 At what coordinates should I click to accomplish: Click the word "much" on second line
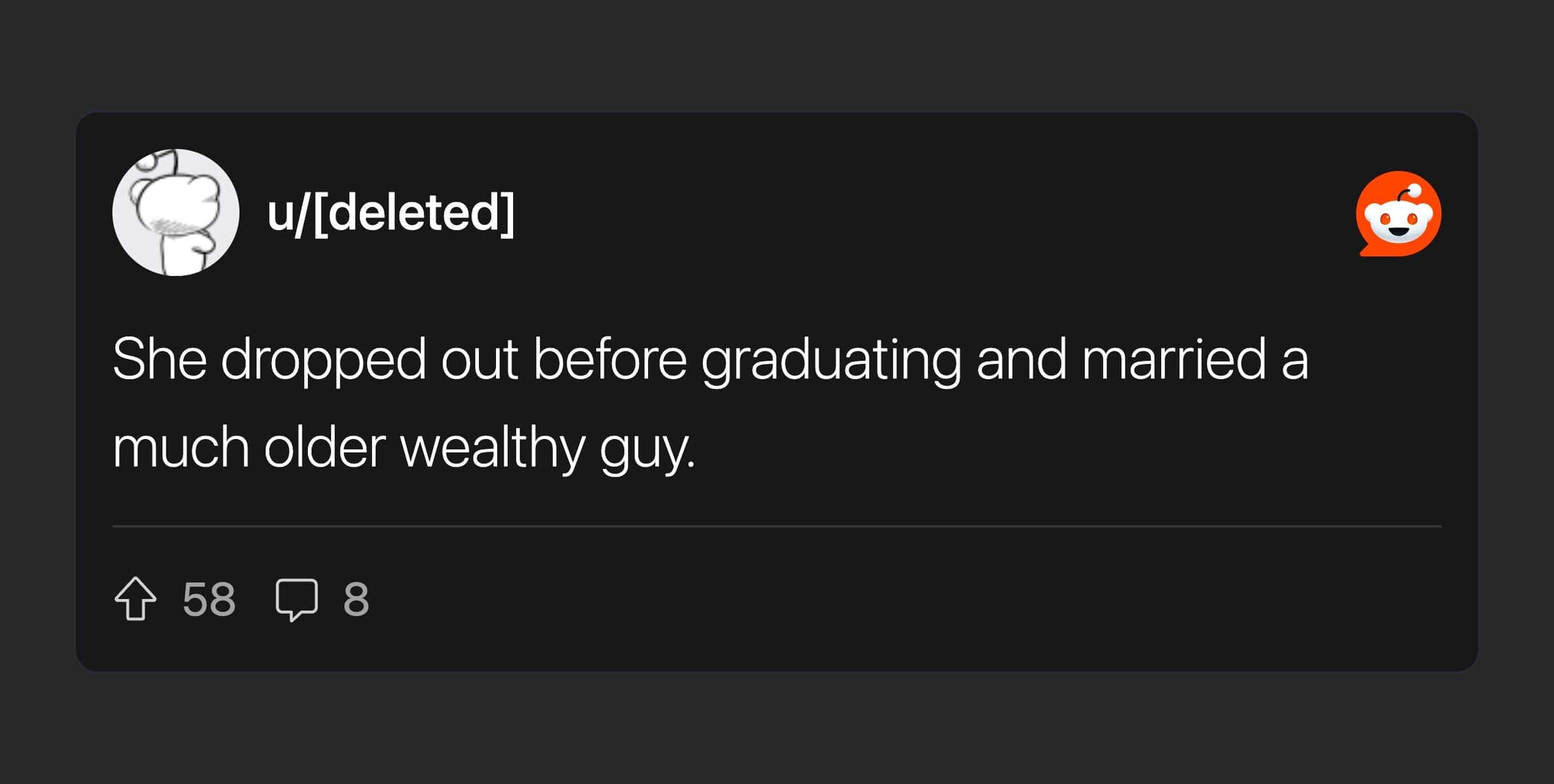tap(180, 448)
